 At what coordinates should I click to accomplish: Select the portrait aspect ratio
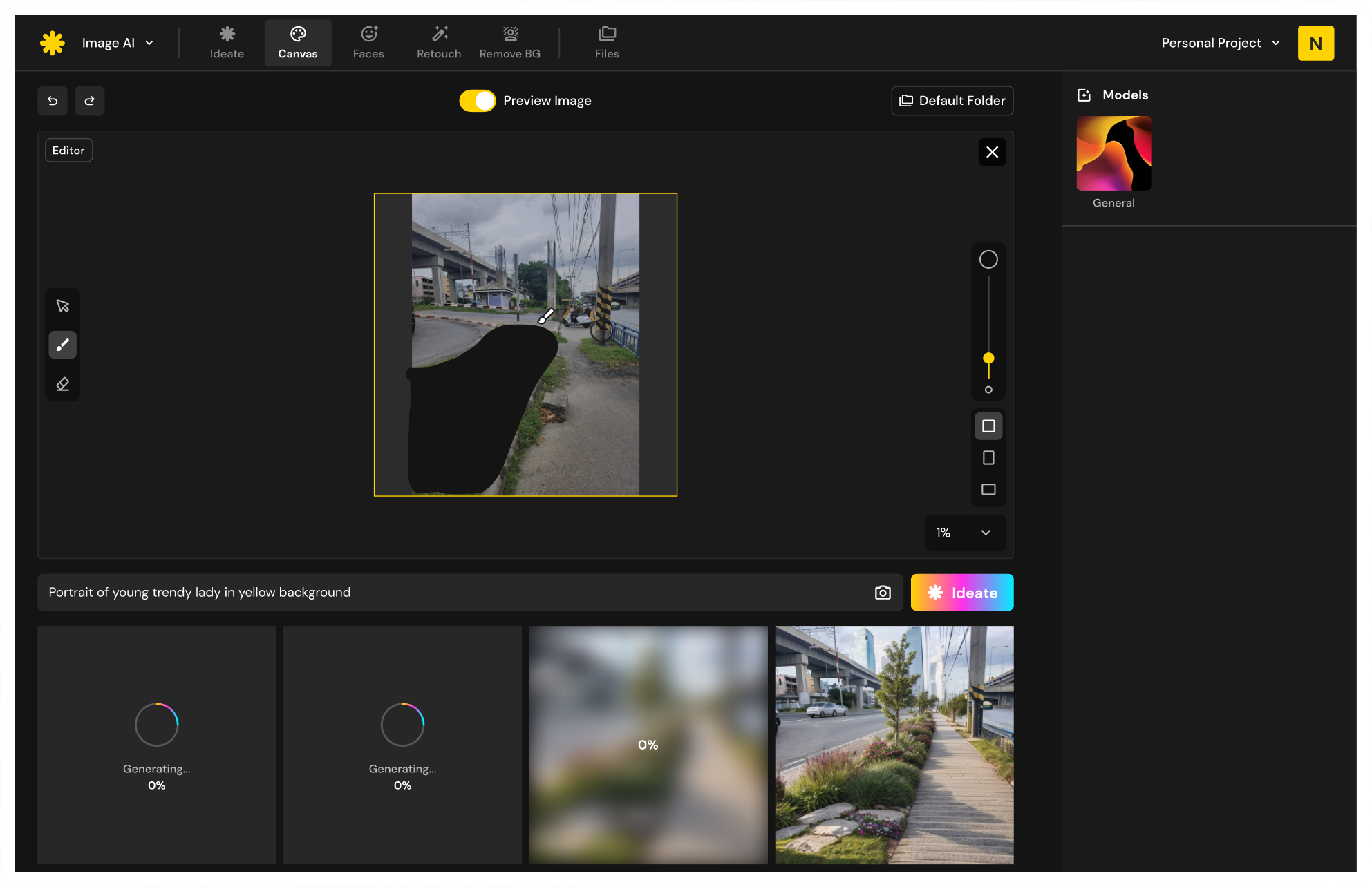[x=988, y=458]
